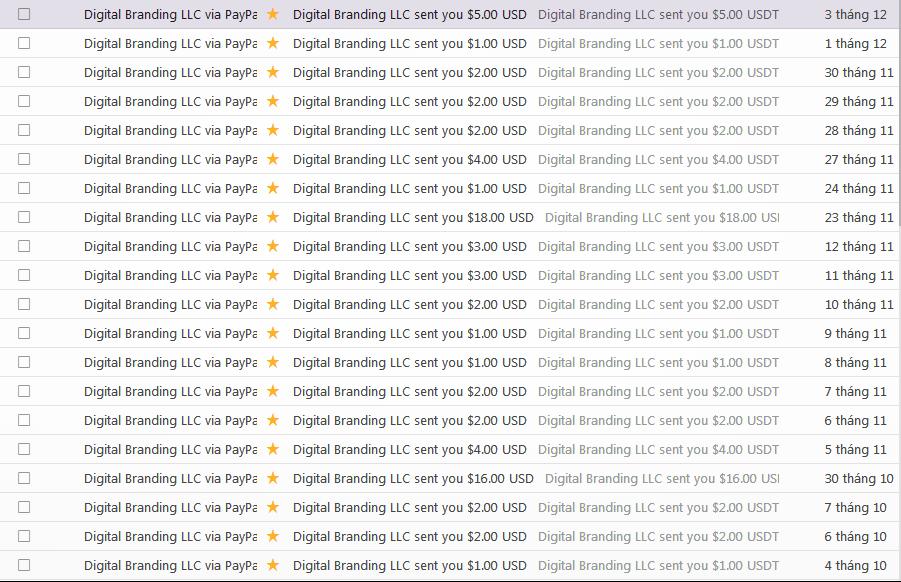This screenshot has height=582, width=901.
Task: Click the star for the 30 tháng 11 email
Action: pyautogui.click(x=273, y=72)
